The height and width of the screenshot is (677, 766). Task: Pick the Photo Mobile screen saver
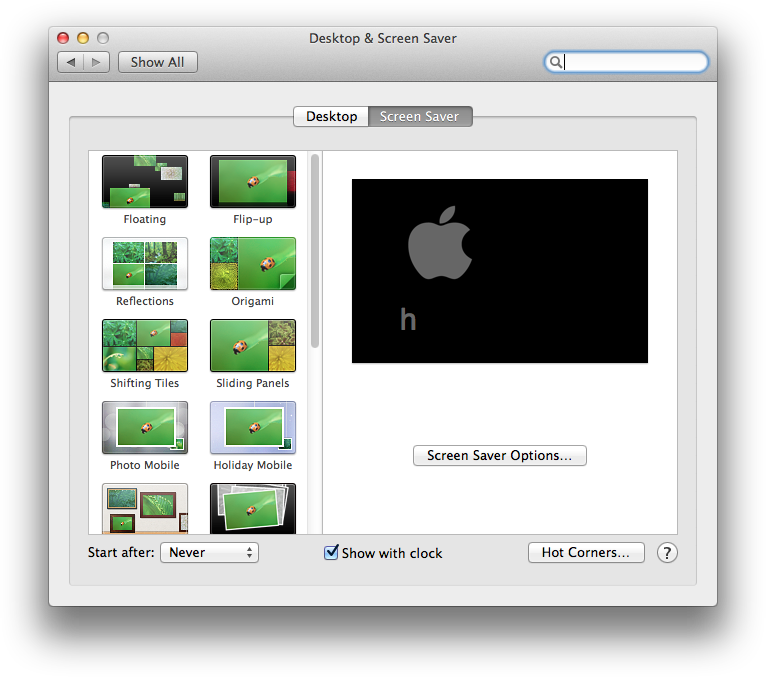point(145,428)
